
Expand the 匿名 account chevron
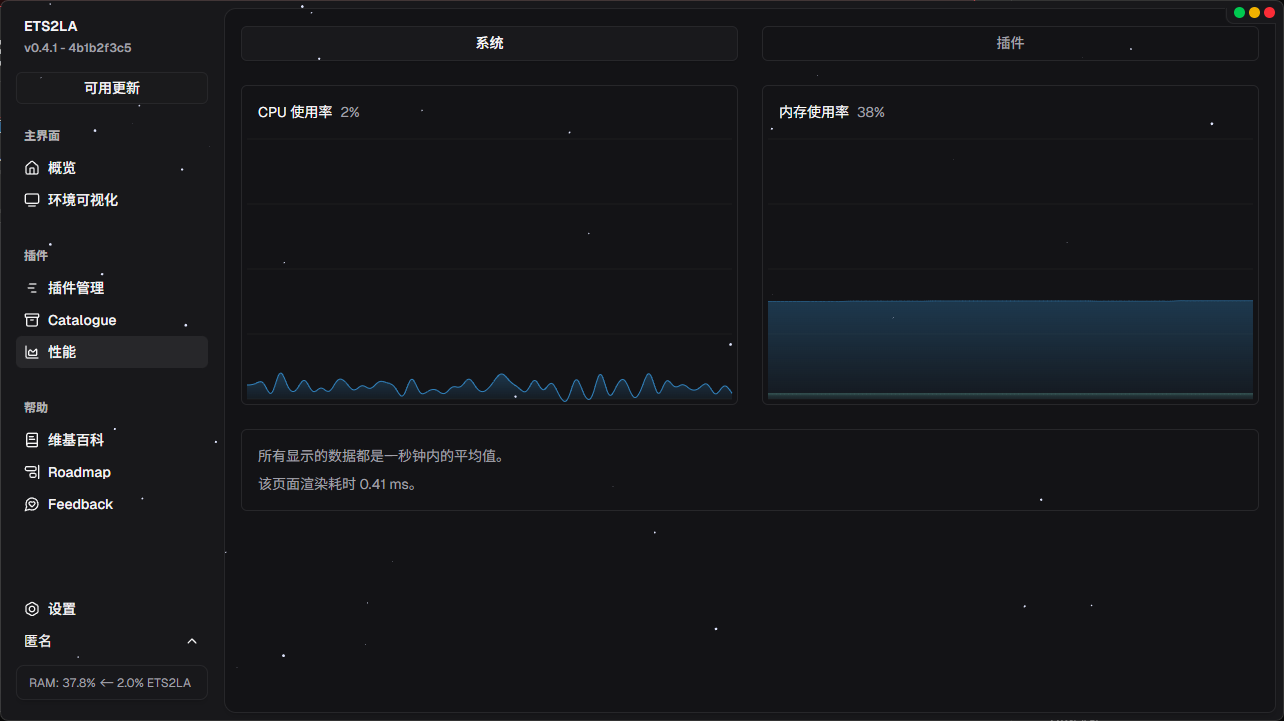coord(192,641)
